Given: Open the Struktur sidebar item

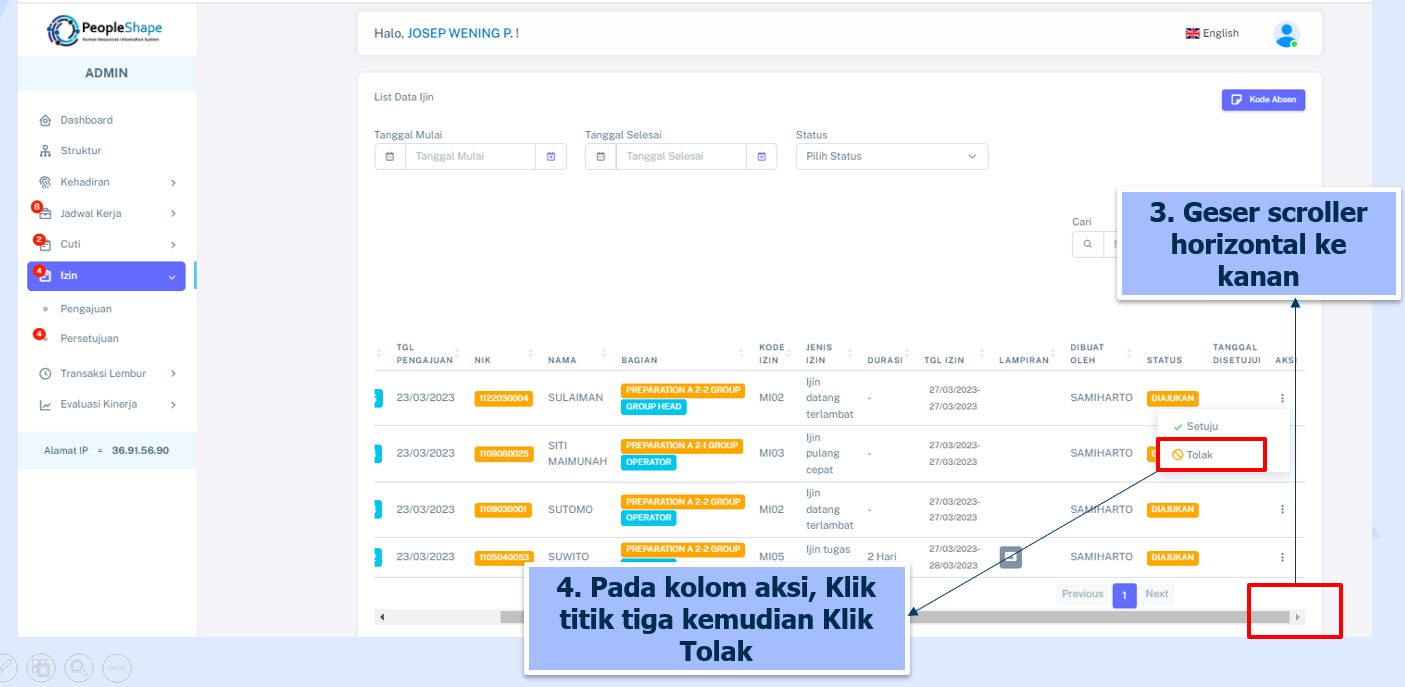Looking at the screenshot, I should pyautogui.click(x=80, y=151).
